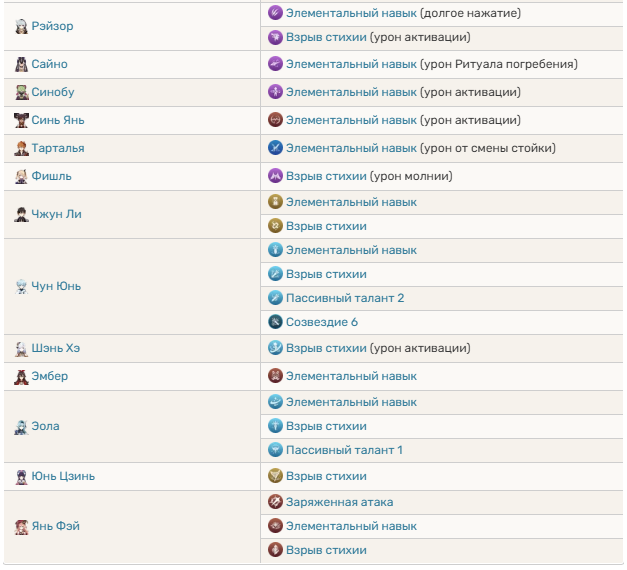The width and height of the screenshot is (627, 570).
Task: Click Razor's Взрыв стихии talent icon
Action: pos(275,37)
